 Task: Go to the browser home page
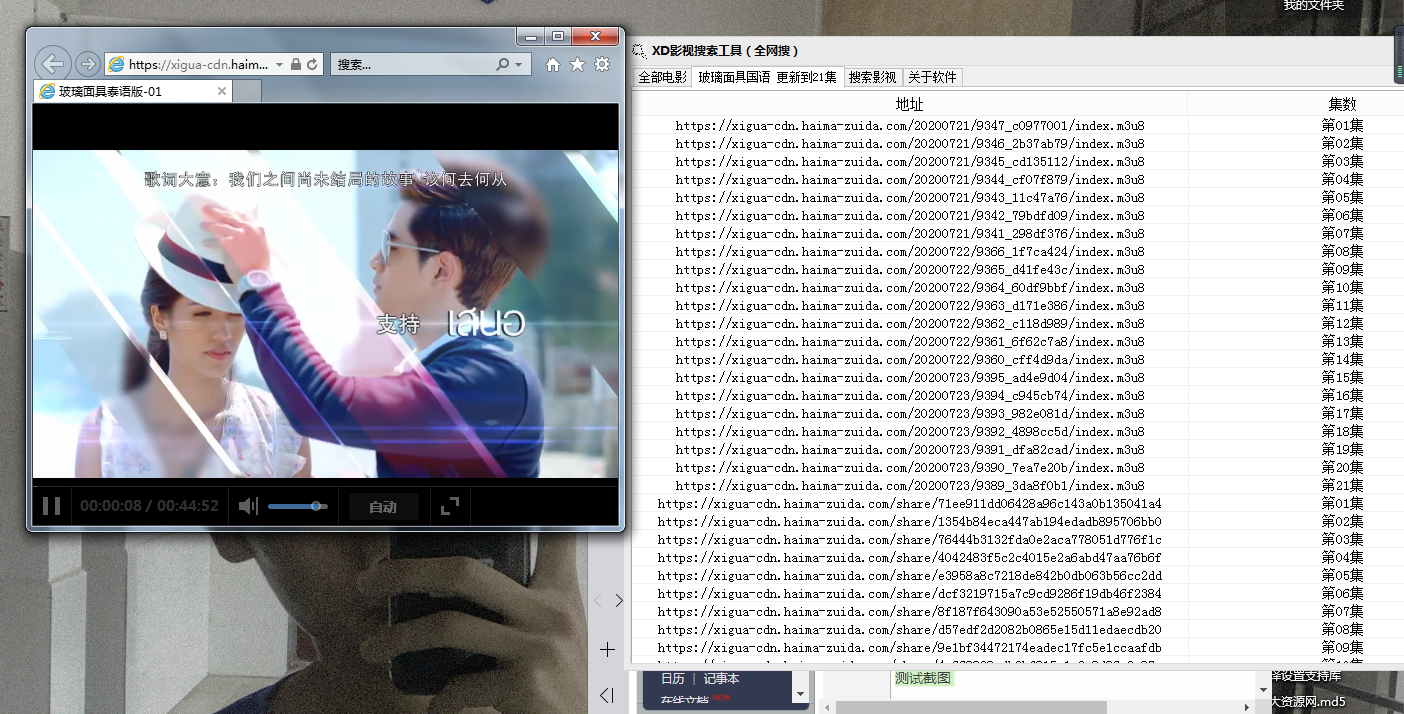[x=553, y=64]
